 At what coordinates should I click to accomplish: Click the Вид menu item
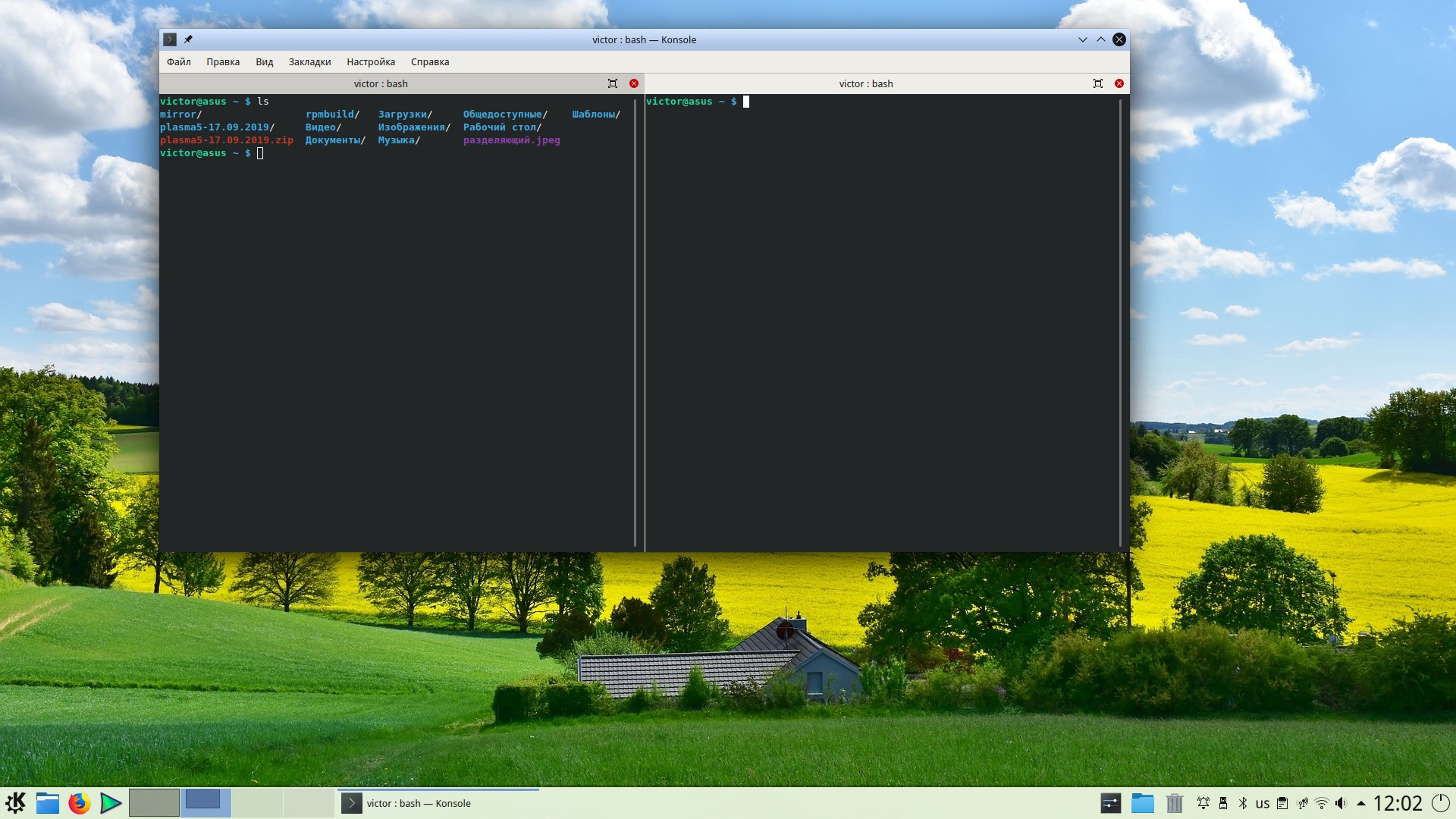pos(264,62)
